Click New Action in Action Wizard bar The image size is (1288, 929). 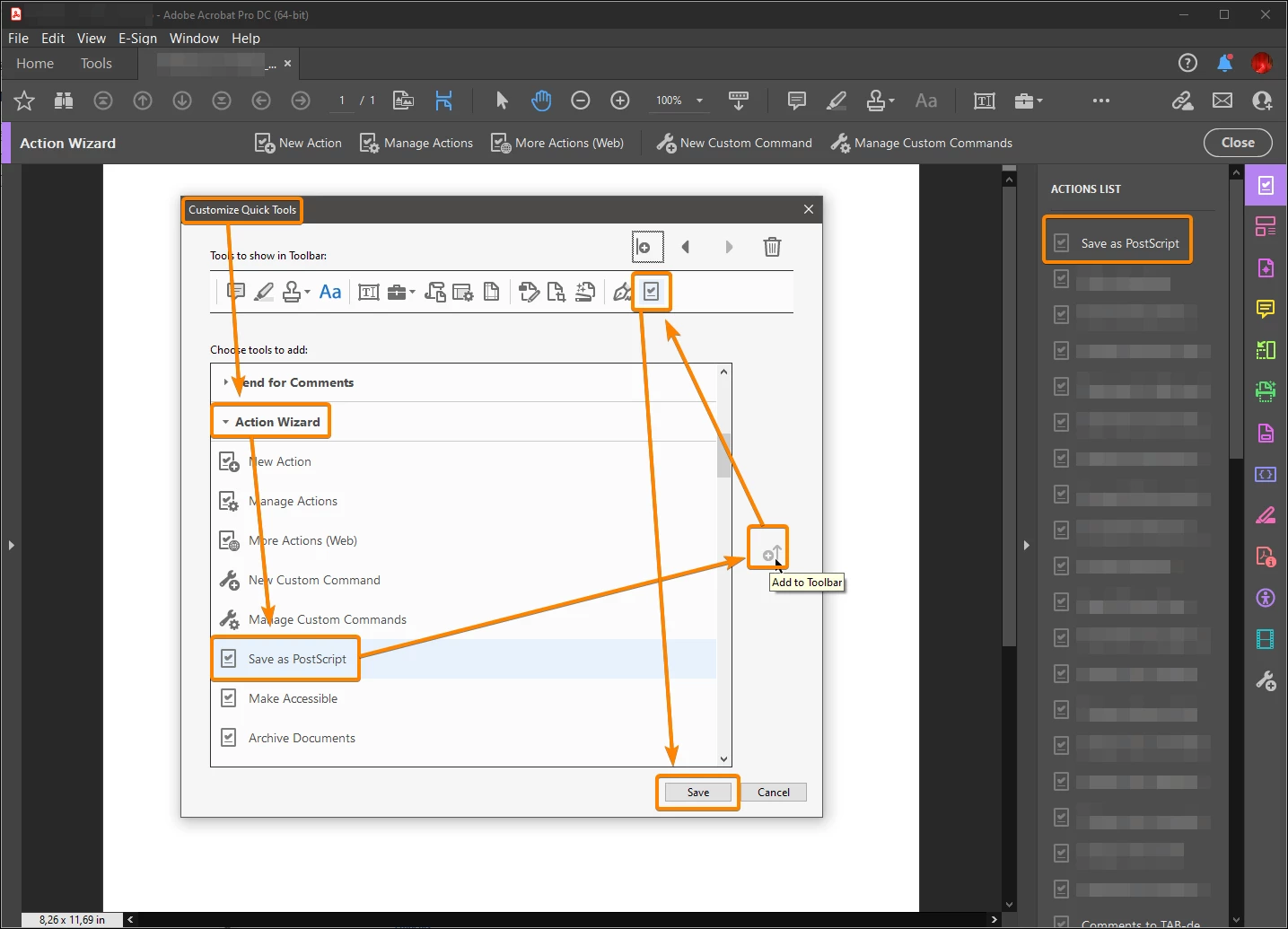299,143
